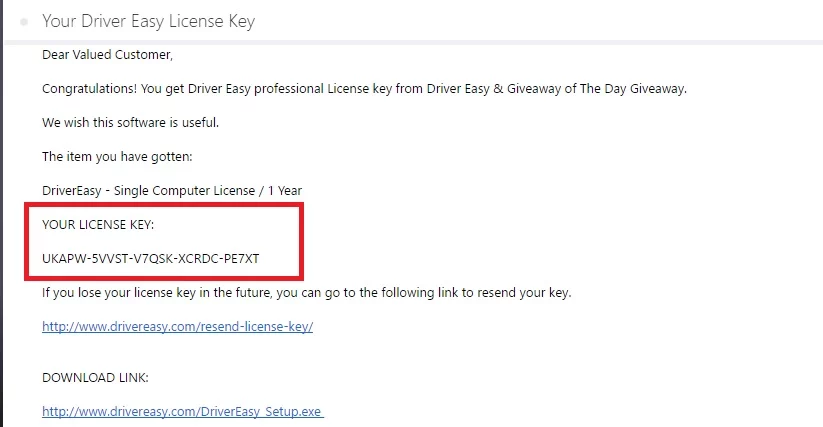Click the 'Dear Valued Customer,' greeting
This screenshot has height=427, width=823.
108,55
